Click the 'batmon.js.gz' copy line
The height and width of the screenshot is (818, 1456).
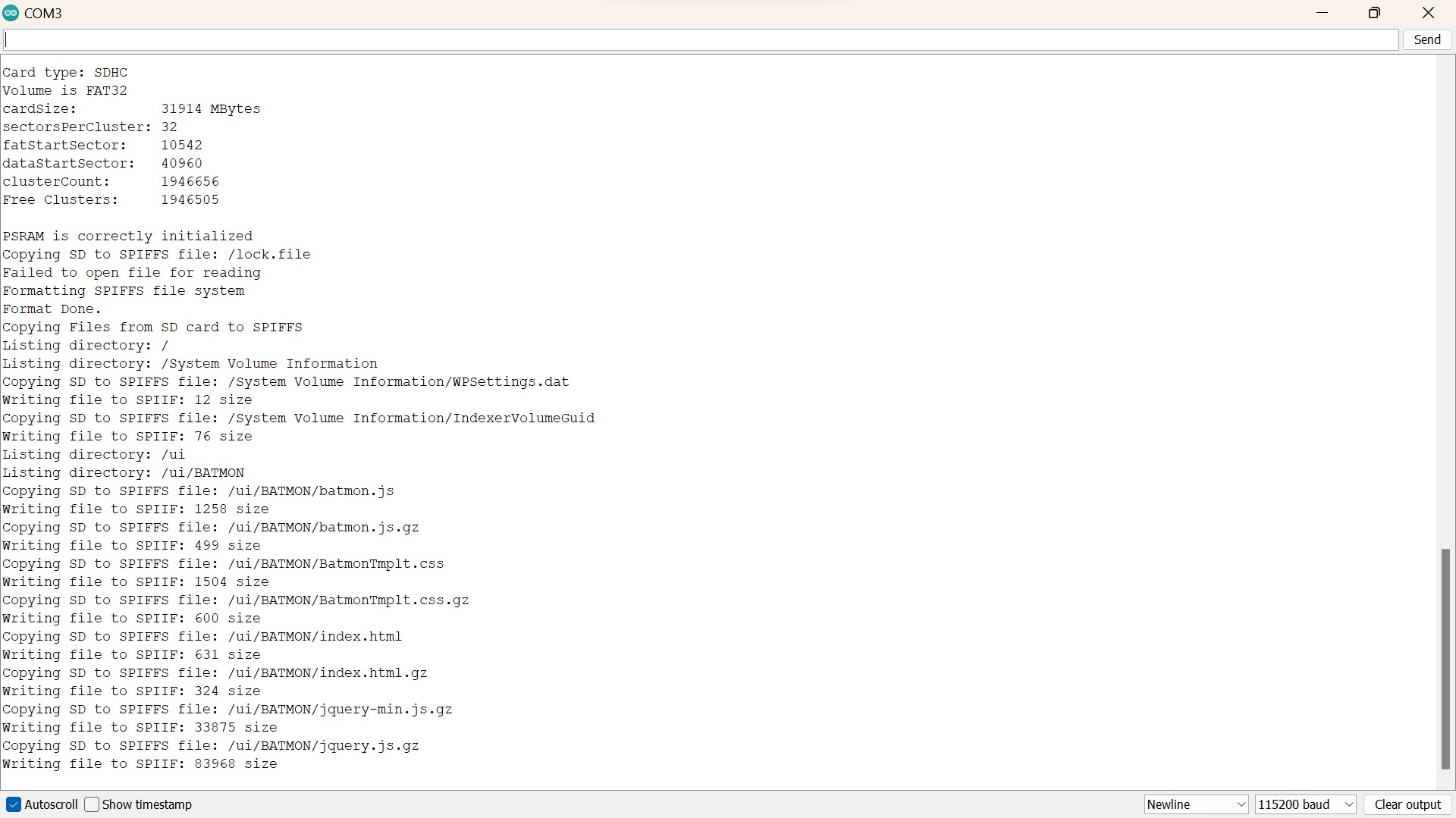[211, 528]
